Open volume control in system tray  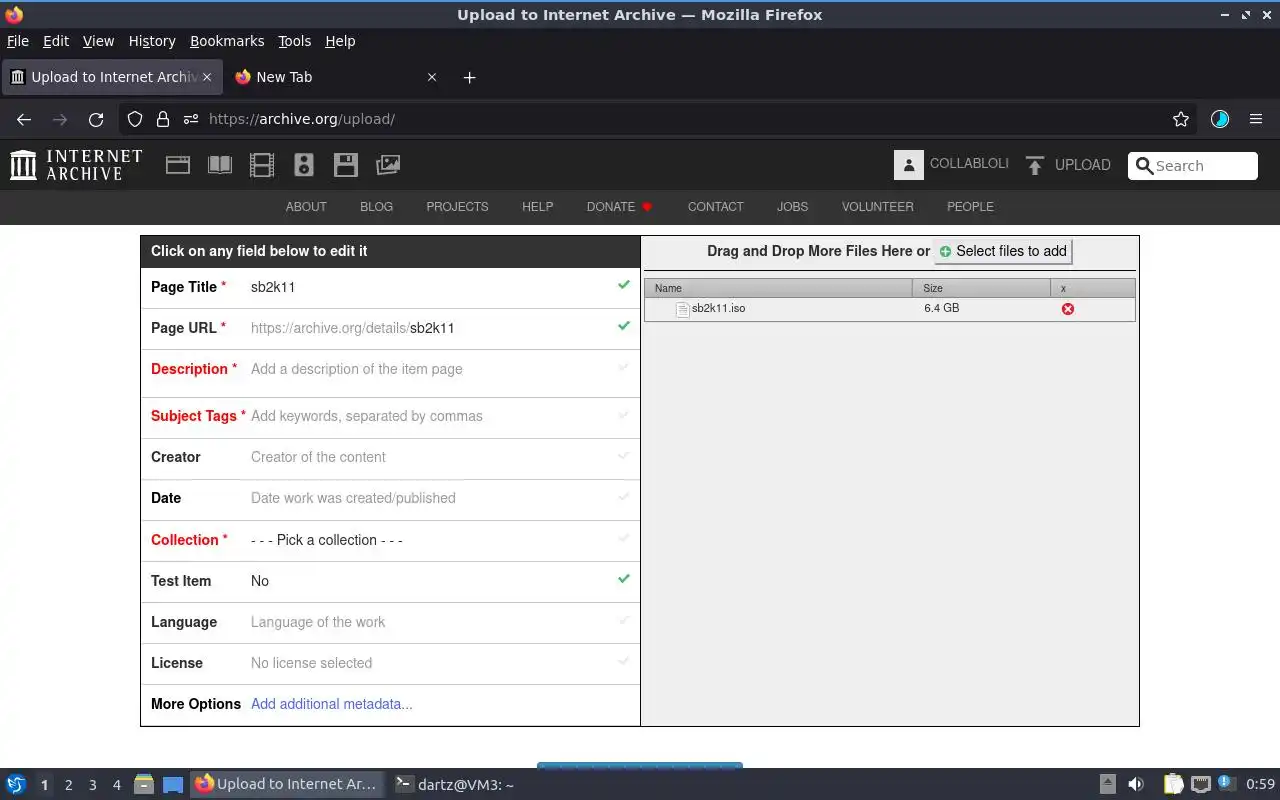[1135, 784]
